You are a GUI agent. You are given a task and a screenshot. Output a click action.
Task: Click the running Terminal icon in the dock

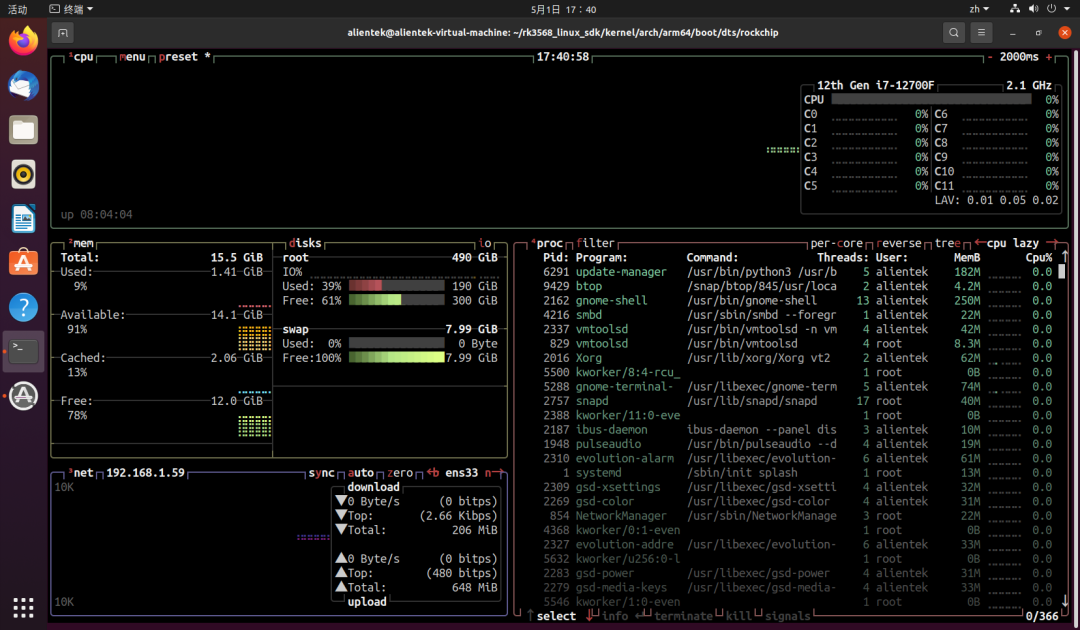coord(23,351)
